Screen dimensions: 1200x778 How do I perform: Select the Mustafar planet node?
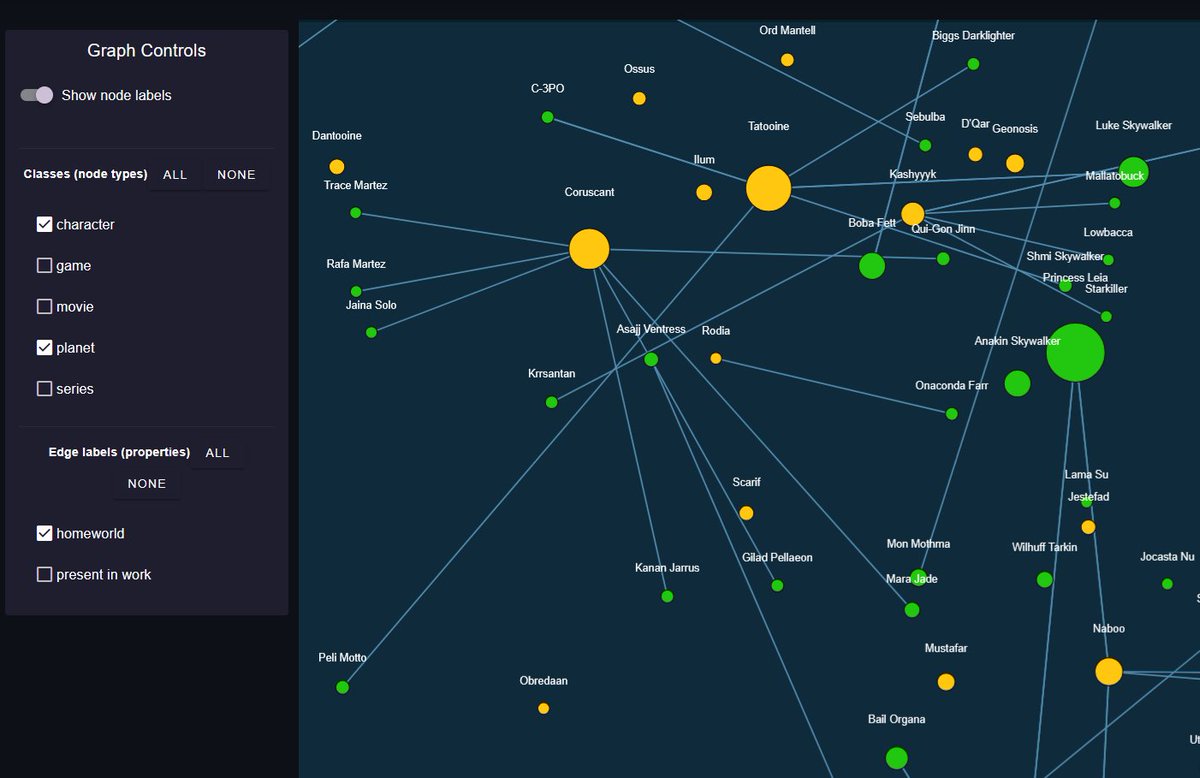[x=946, y=682]
